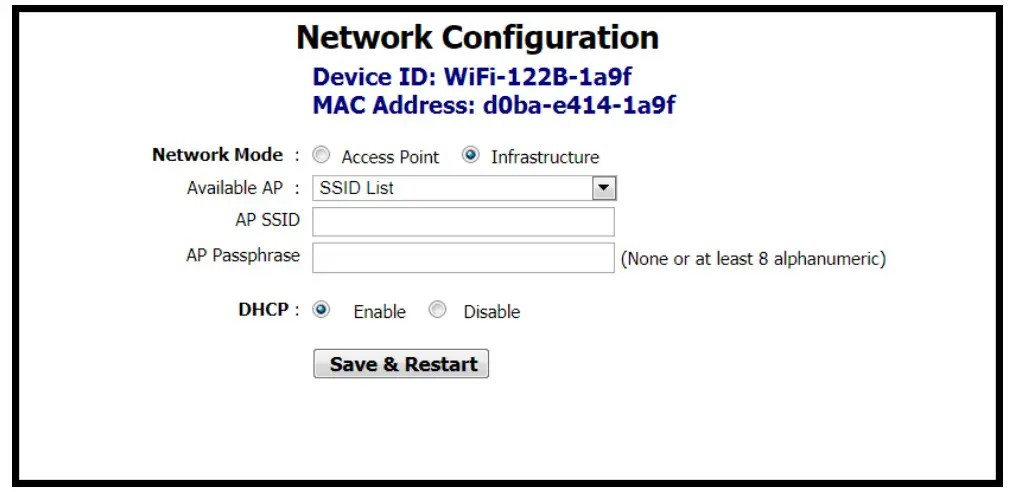Choose the DHCP Disable radio button

[x=437, y=310]
